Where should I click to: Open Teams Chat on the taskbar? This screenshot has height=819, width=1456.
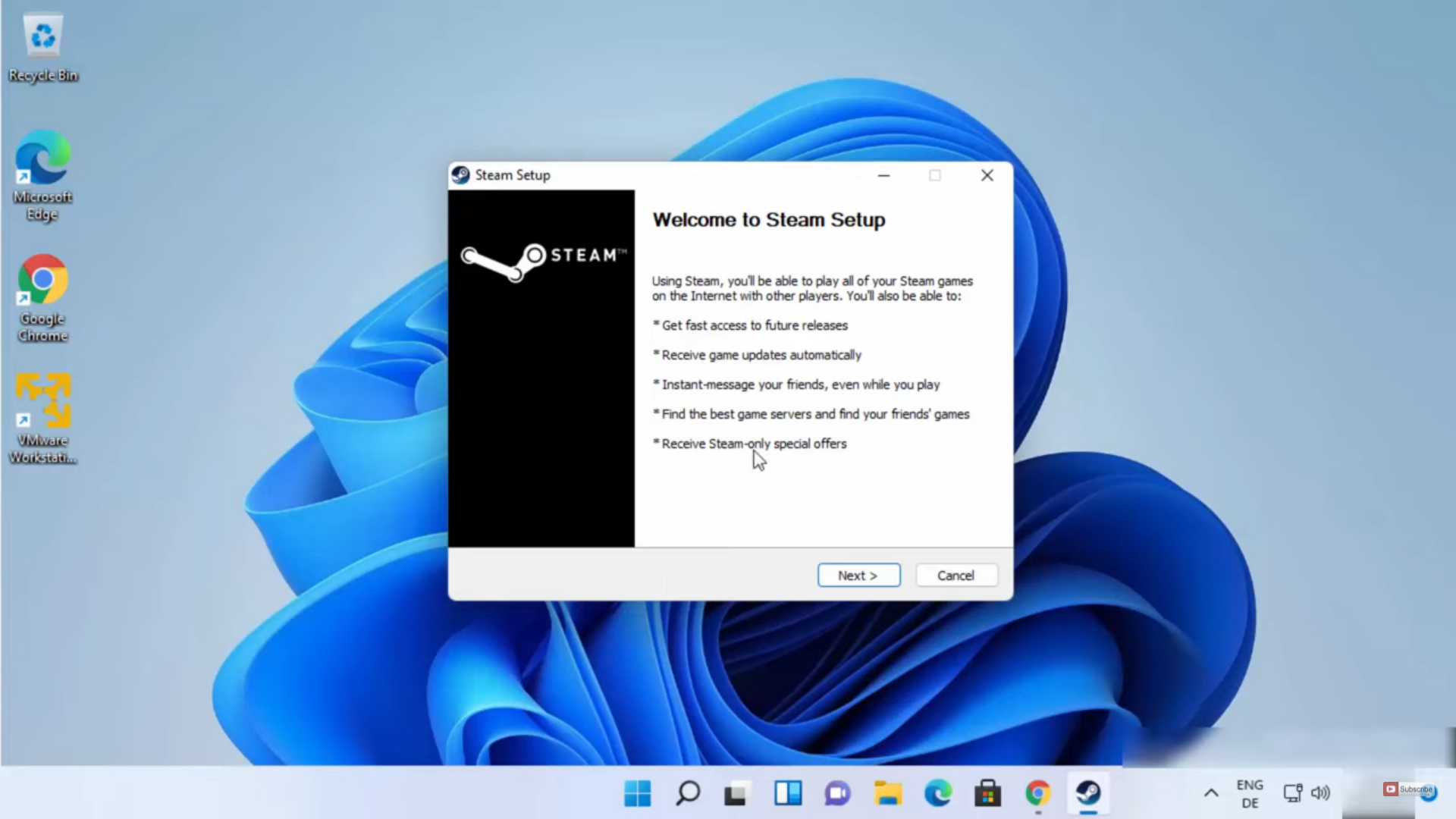tap(838, 793)
